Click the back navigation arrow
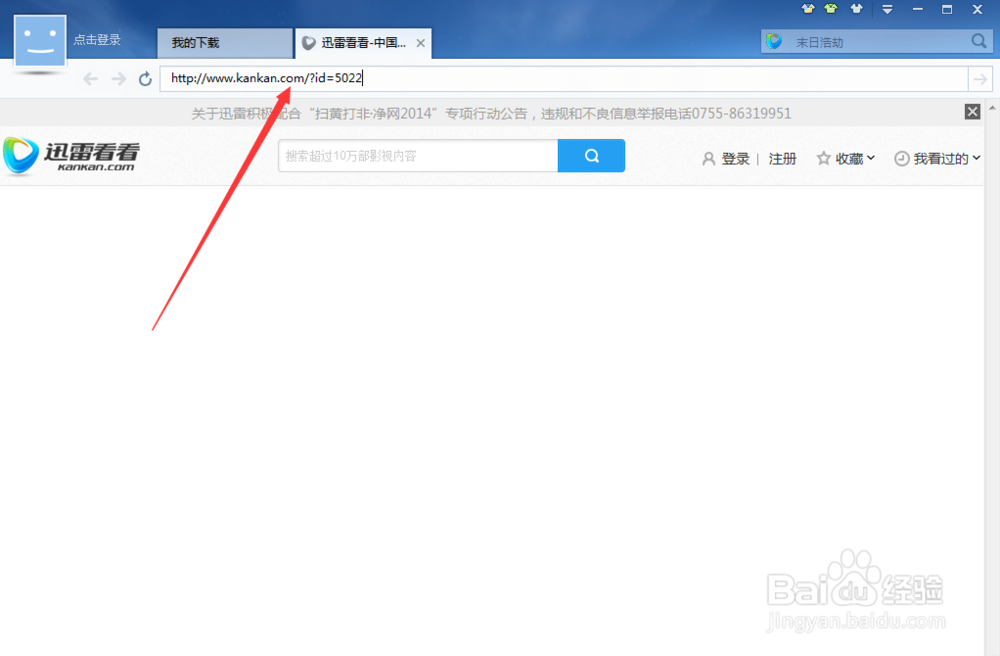Screen dimensions: 1000x656 [89, 77]
